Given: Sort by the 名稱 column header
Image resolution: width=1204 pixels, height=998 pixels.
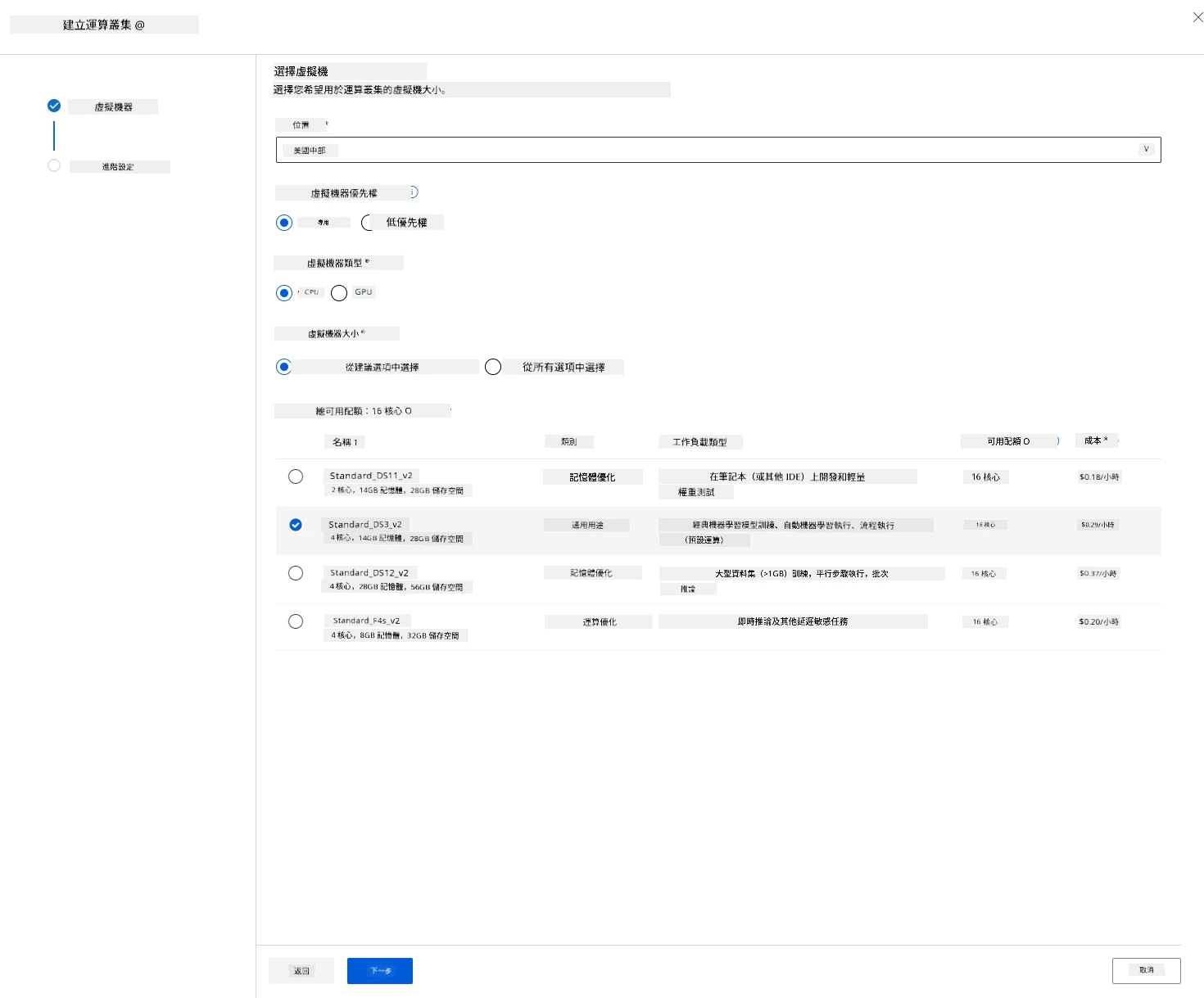Looking at the screenshot, I should (345, 442).
